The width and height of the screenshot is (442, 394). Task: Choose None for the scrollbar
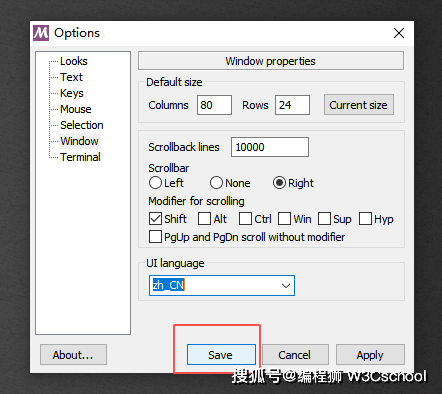pos(216,183)
